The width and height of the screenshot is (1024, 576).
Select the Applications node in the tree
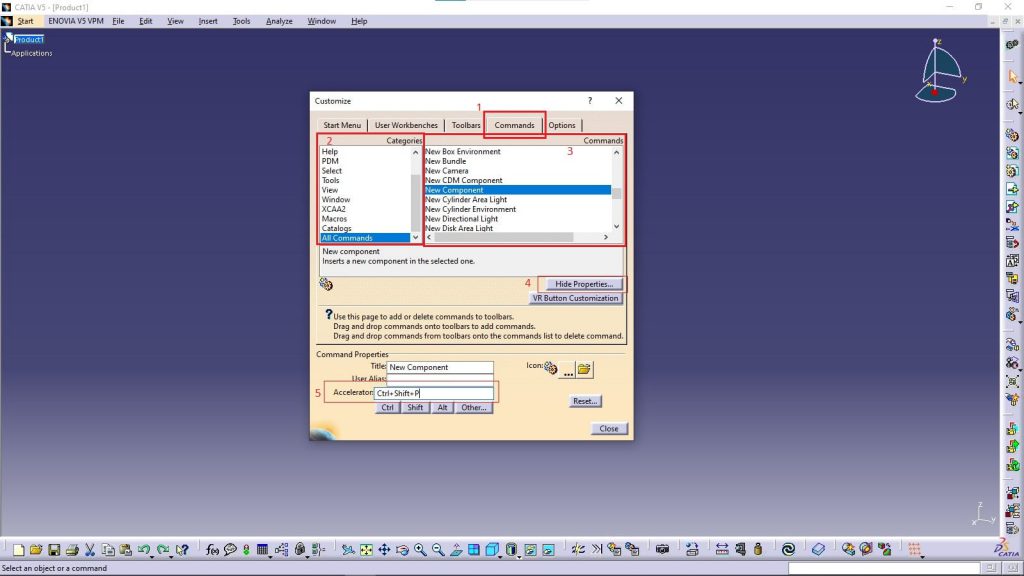coord(31,53)
